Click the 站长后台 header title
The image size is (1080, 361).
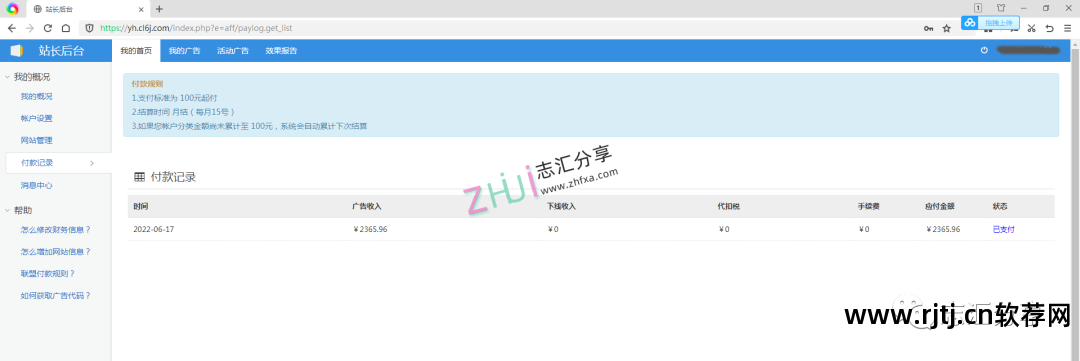[61, 50]
